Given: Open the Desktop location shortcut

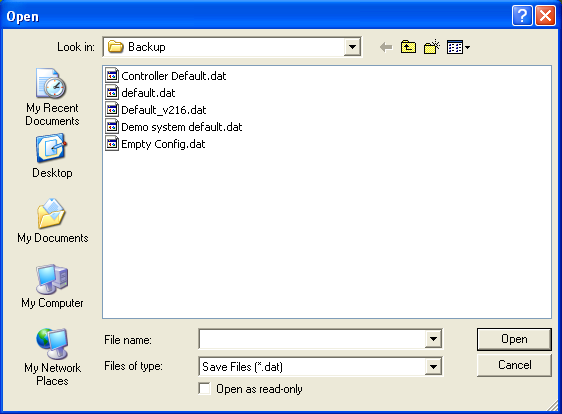Looking at the screenshot, I should 52,156.
